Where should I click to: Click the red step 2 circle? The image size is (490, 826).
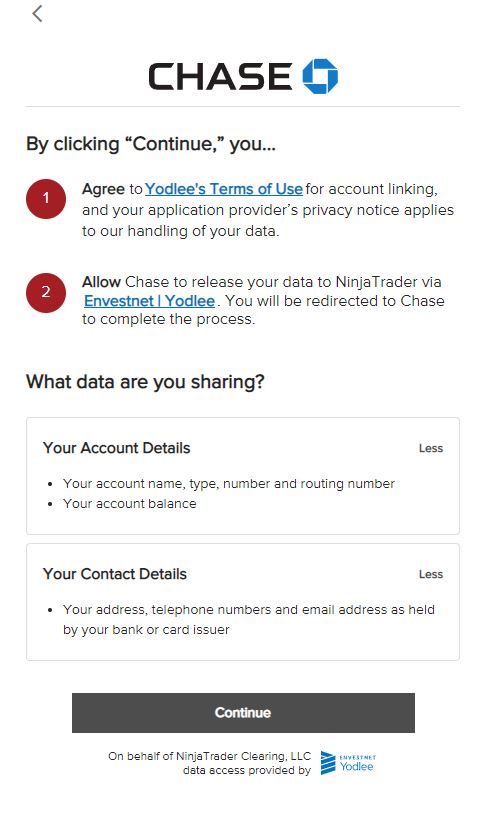pyautogui.click(x=46, y=292)
